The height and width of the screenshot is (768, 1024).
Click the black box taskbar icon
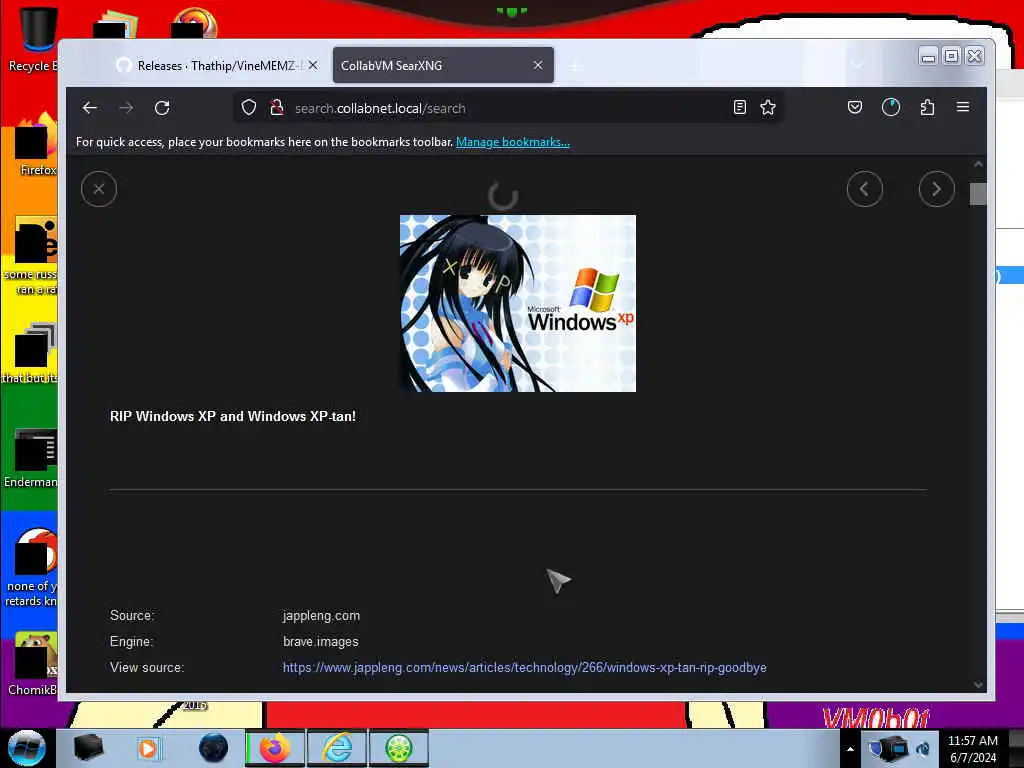(88, 748)
